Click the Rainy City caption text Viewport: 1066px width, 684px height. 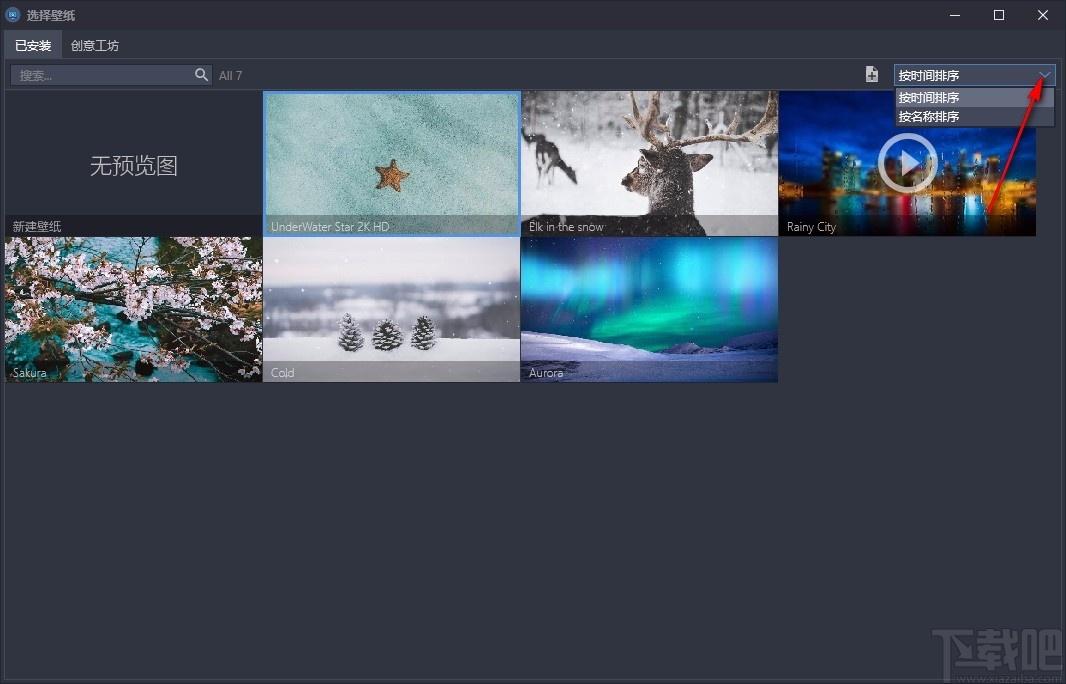click(x=811, y=227)
